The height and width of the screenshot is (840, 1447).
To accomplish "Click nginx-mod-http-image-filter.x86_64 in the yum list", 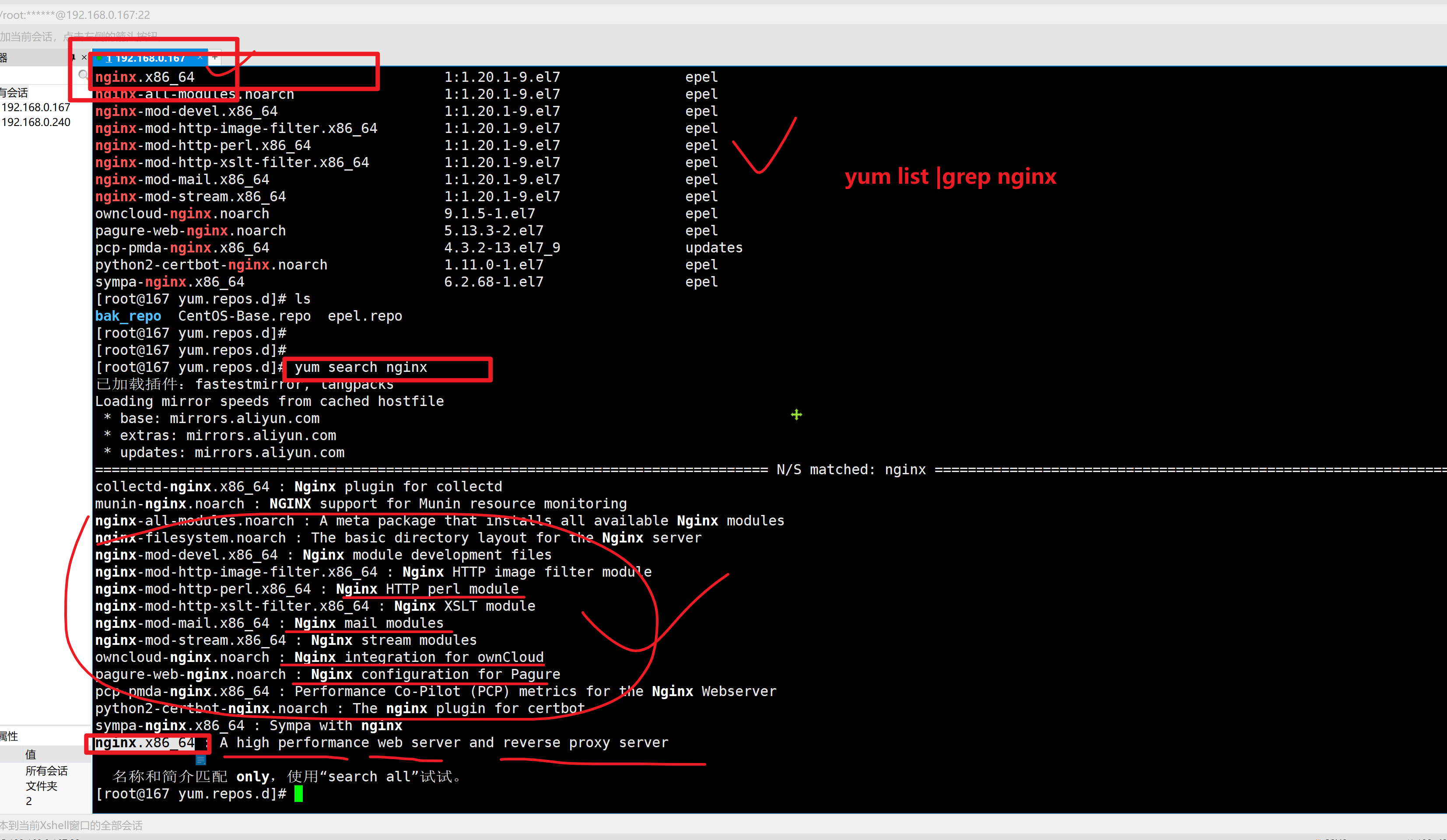I will click(236, 129).
